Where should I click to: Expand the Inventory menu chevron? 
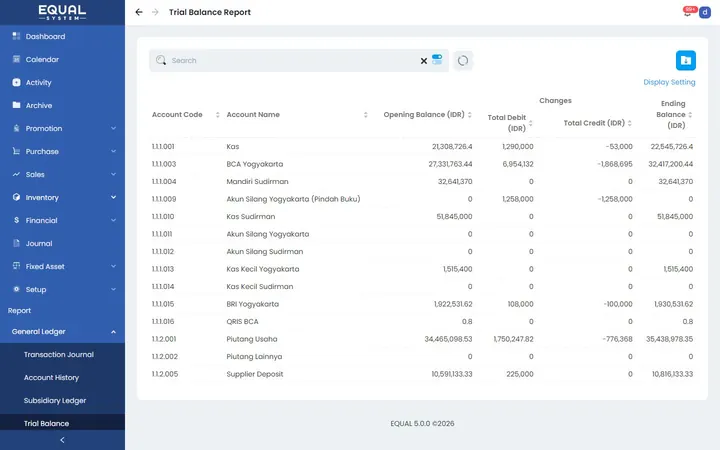pos(113,197)
